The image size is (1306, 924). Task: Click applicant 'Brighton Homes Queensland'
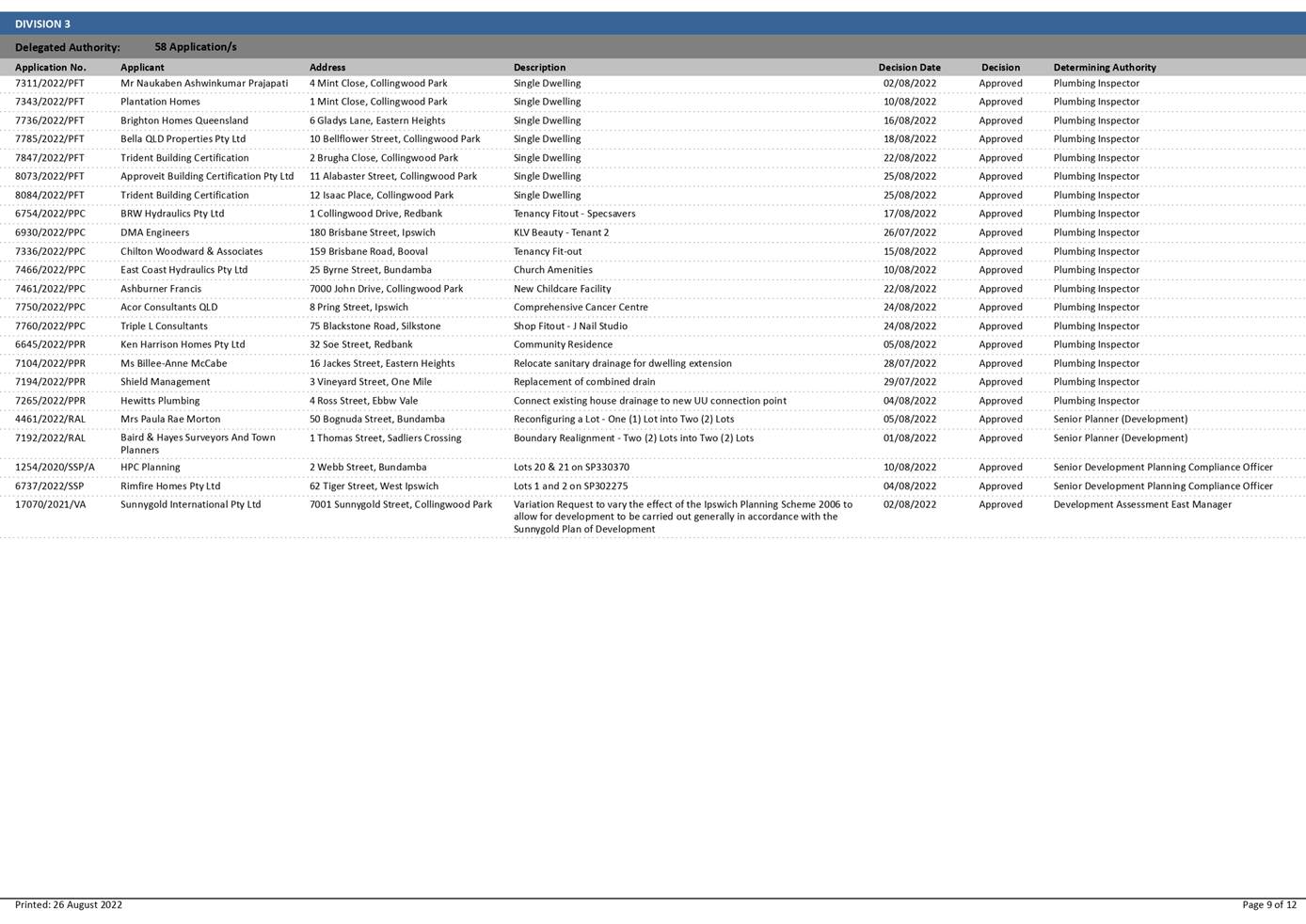(x=184, y=120)
